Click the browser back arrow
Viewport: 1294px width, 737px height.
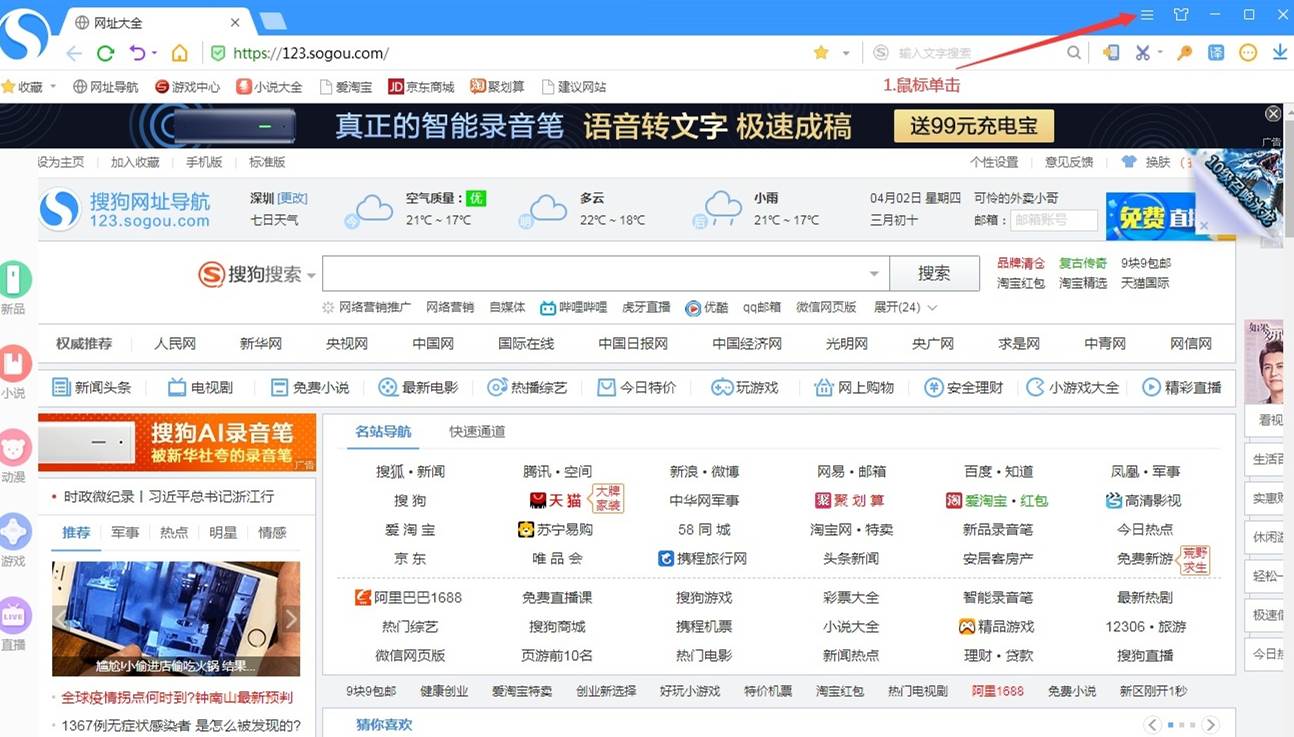point(74,53)
